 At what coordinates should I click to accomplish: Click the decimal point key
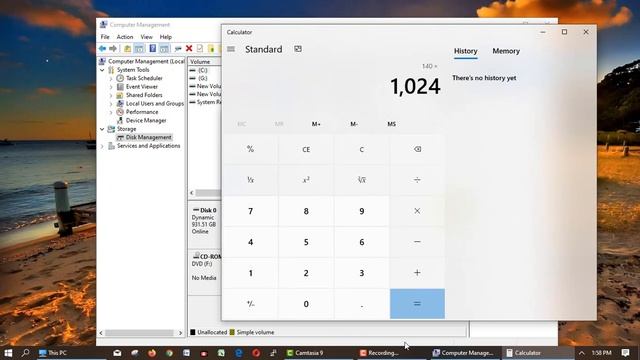click(x=362, y=304)
